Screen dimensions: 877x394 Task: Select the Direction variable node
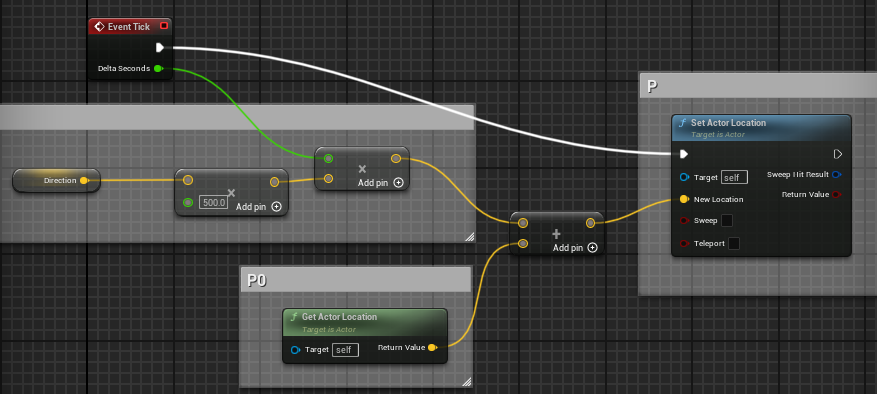point(56,180)
